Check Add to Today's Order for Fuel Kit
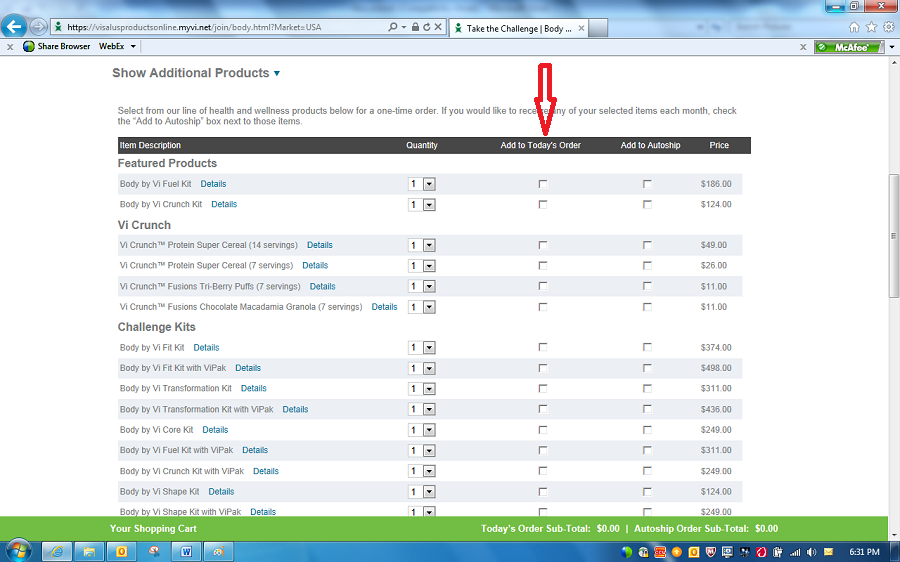Screen dimensions: 900x562 (543, 184)
